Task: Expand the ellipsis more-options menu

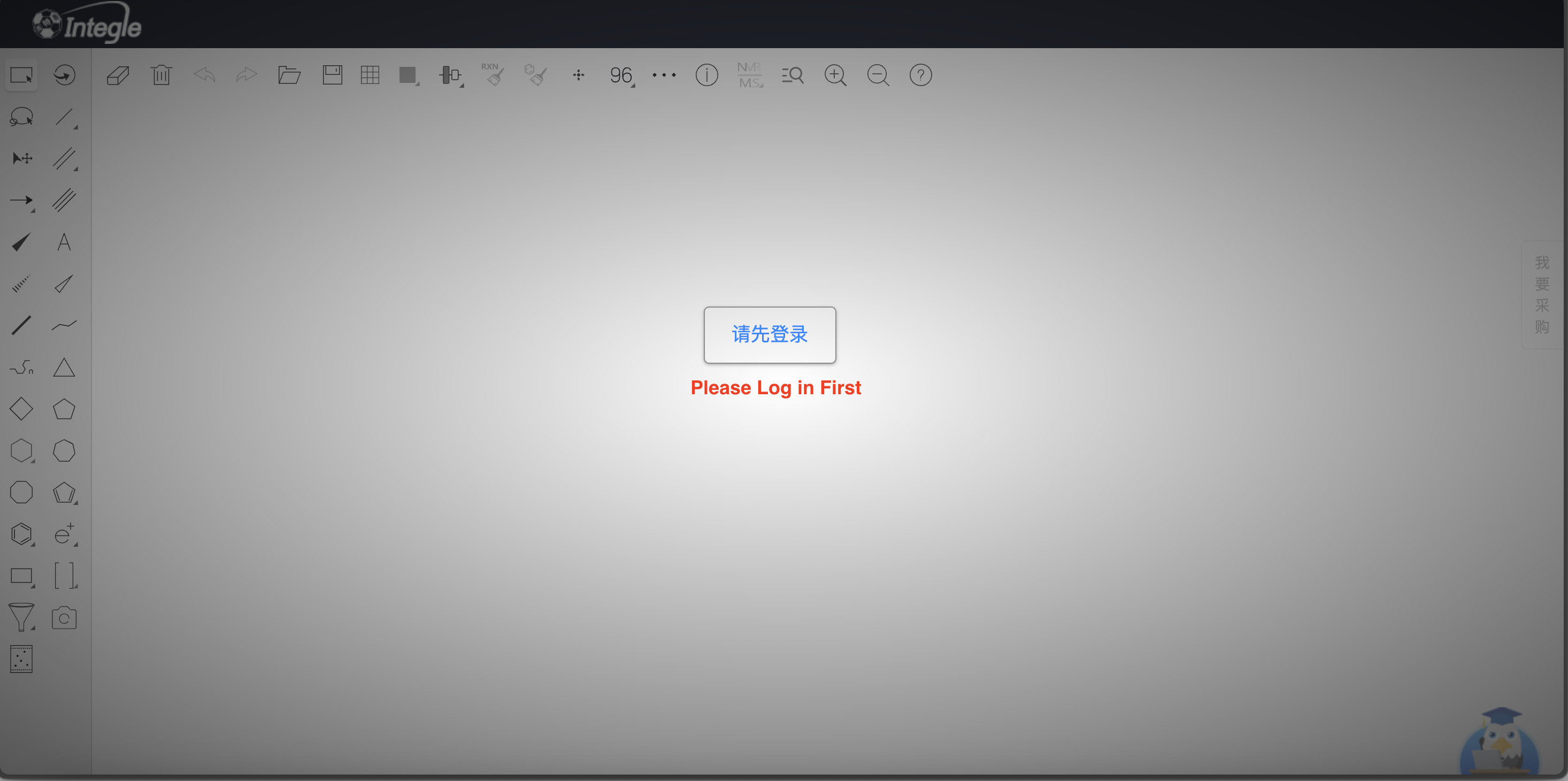Action: click(664, 75)
